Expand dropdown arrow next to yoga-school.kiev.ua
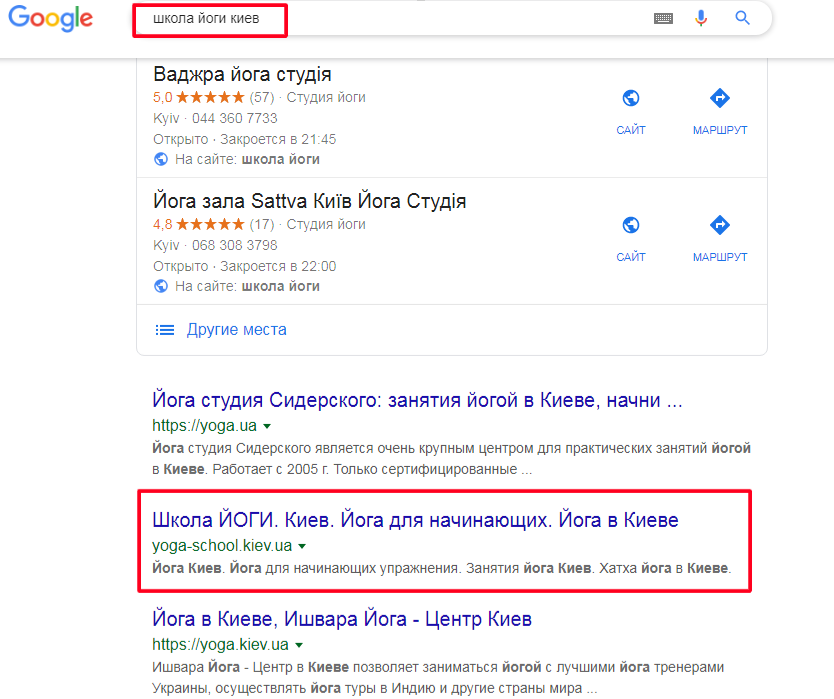The image size is (834, 699). [x=302, y=546]
